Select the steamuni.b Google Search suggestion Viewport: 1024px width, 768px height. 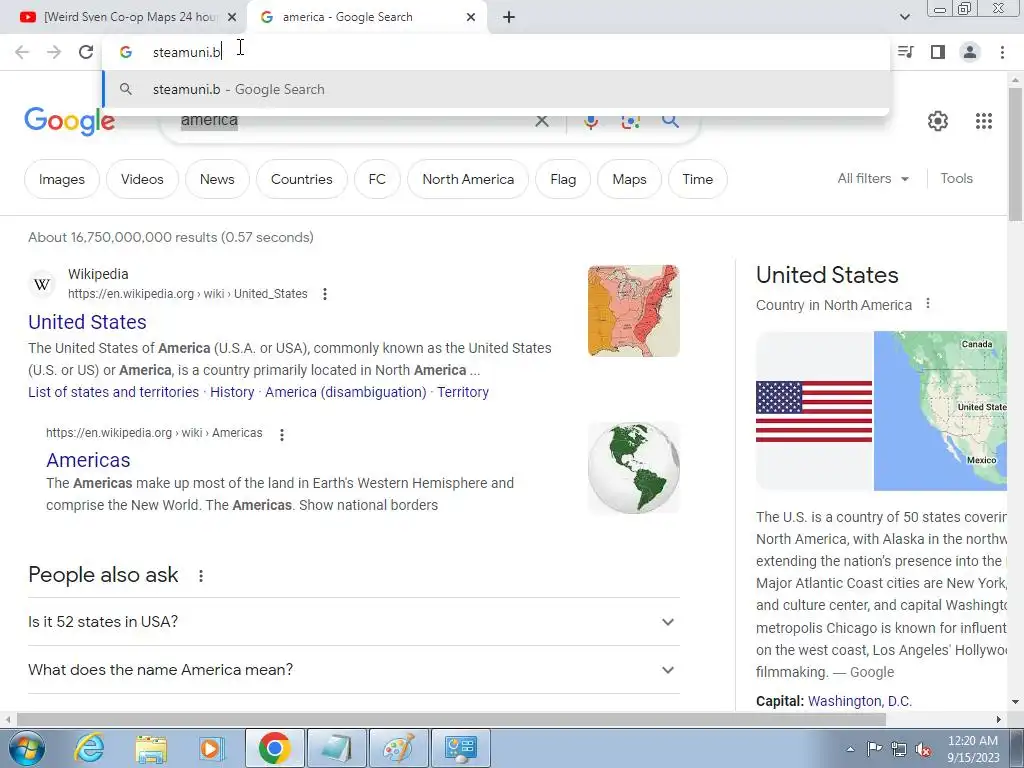pos(496,89)
